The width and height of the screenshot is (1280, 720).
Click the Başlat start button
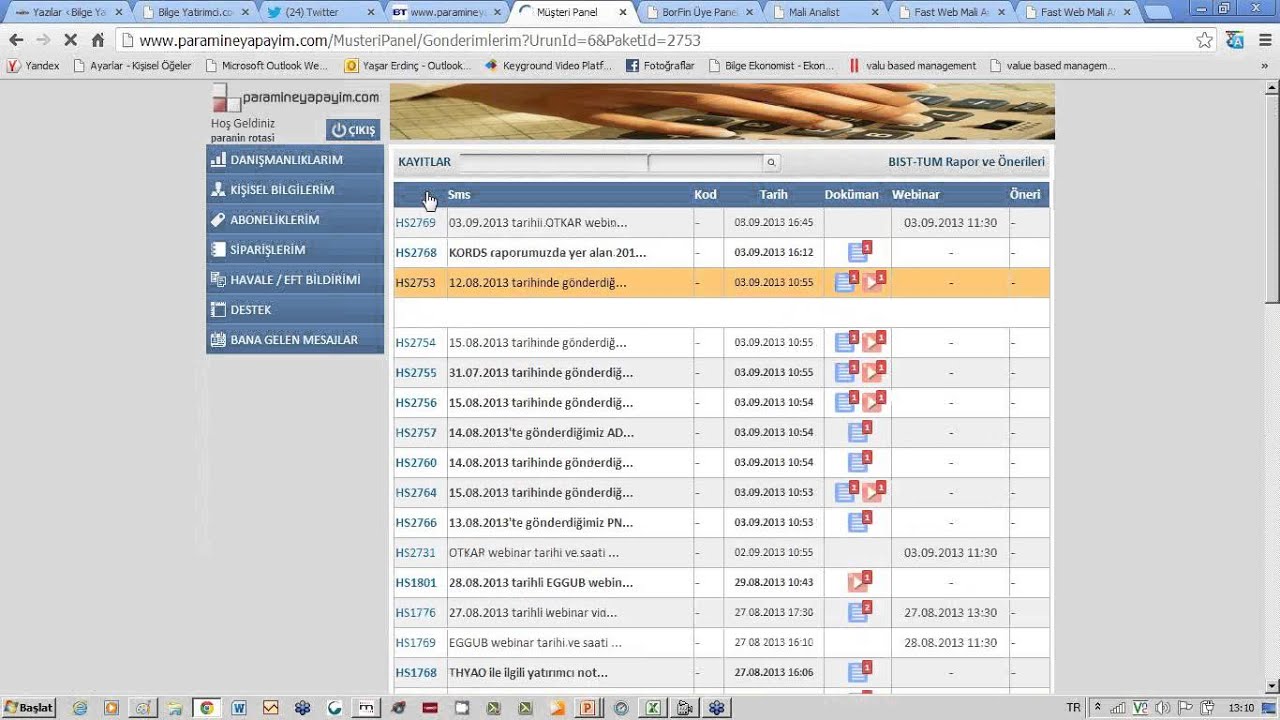coord(28,708)
